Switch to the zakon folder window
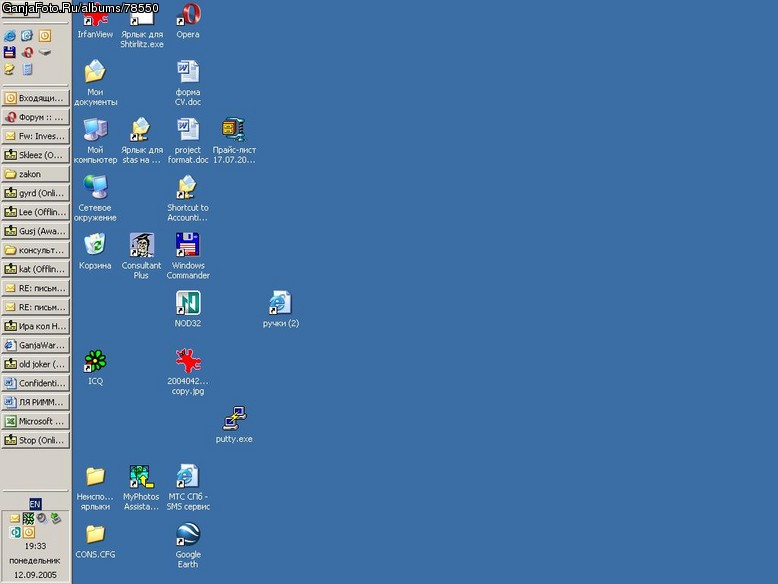 tap(36, 174)
